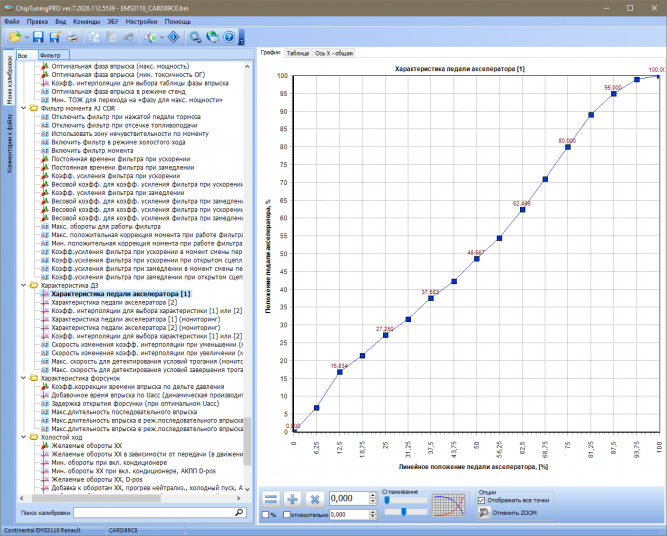Screen dimensions: 667x536
Task: Select Макс.длительность последовательного впрыска item
Action: 124,412
